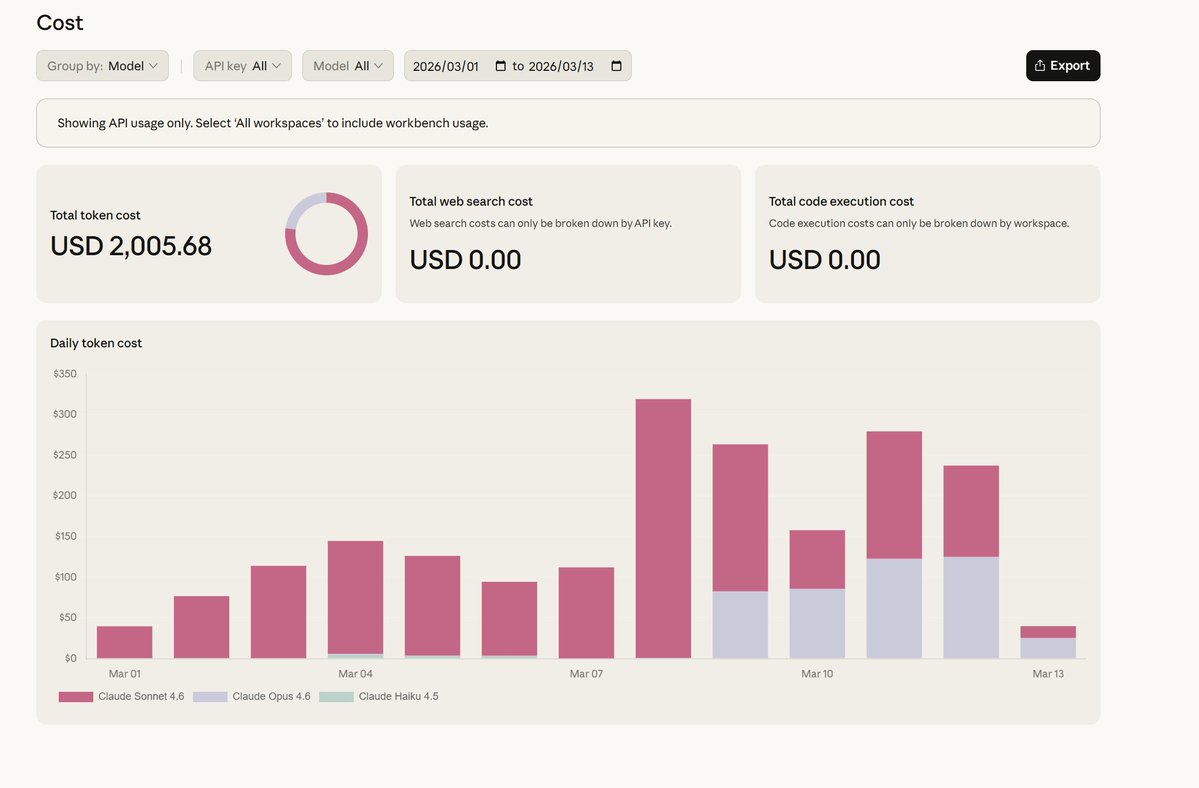Open the end date calendar picker icon
Viewport: 1199px width, 788px height.
coord(616,66)
